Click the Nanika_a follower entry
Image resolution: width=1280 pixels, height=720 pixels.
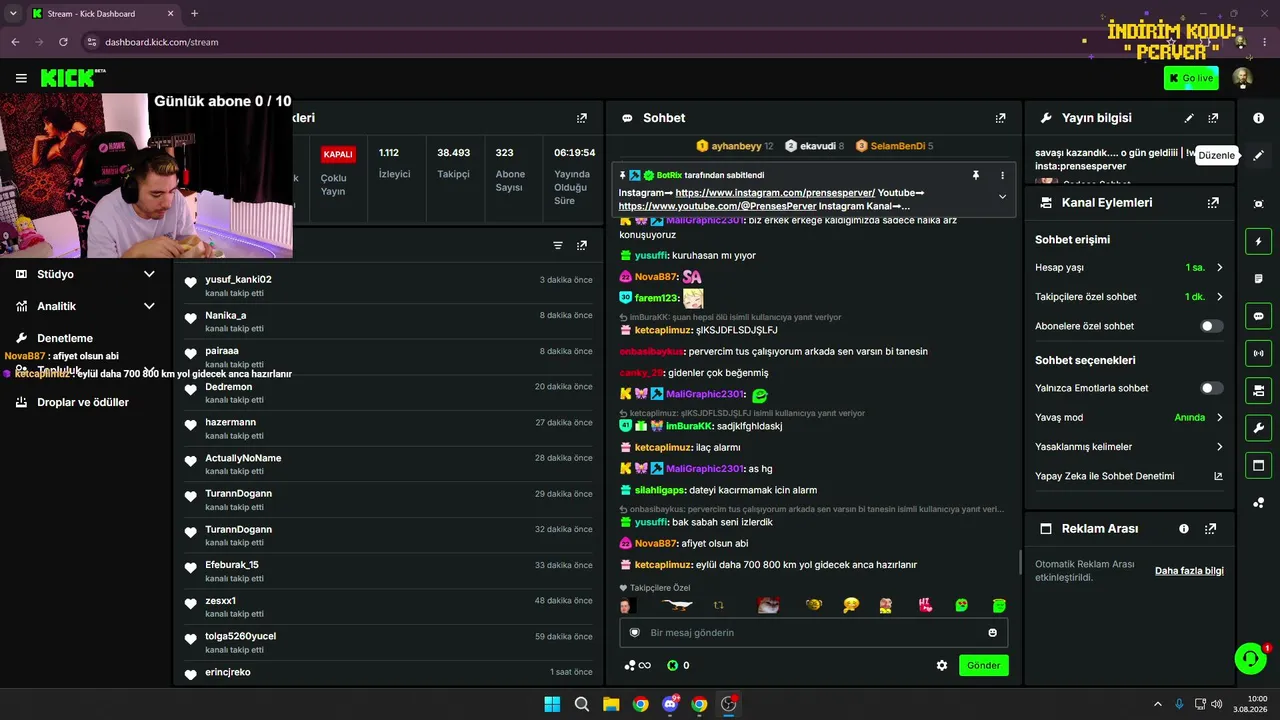coord(389,321)
